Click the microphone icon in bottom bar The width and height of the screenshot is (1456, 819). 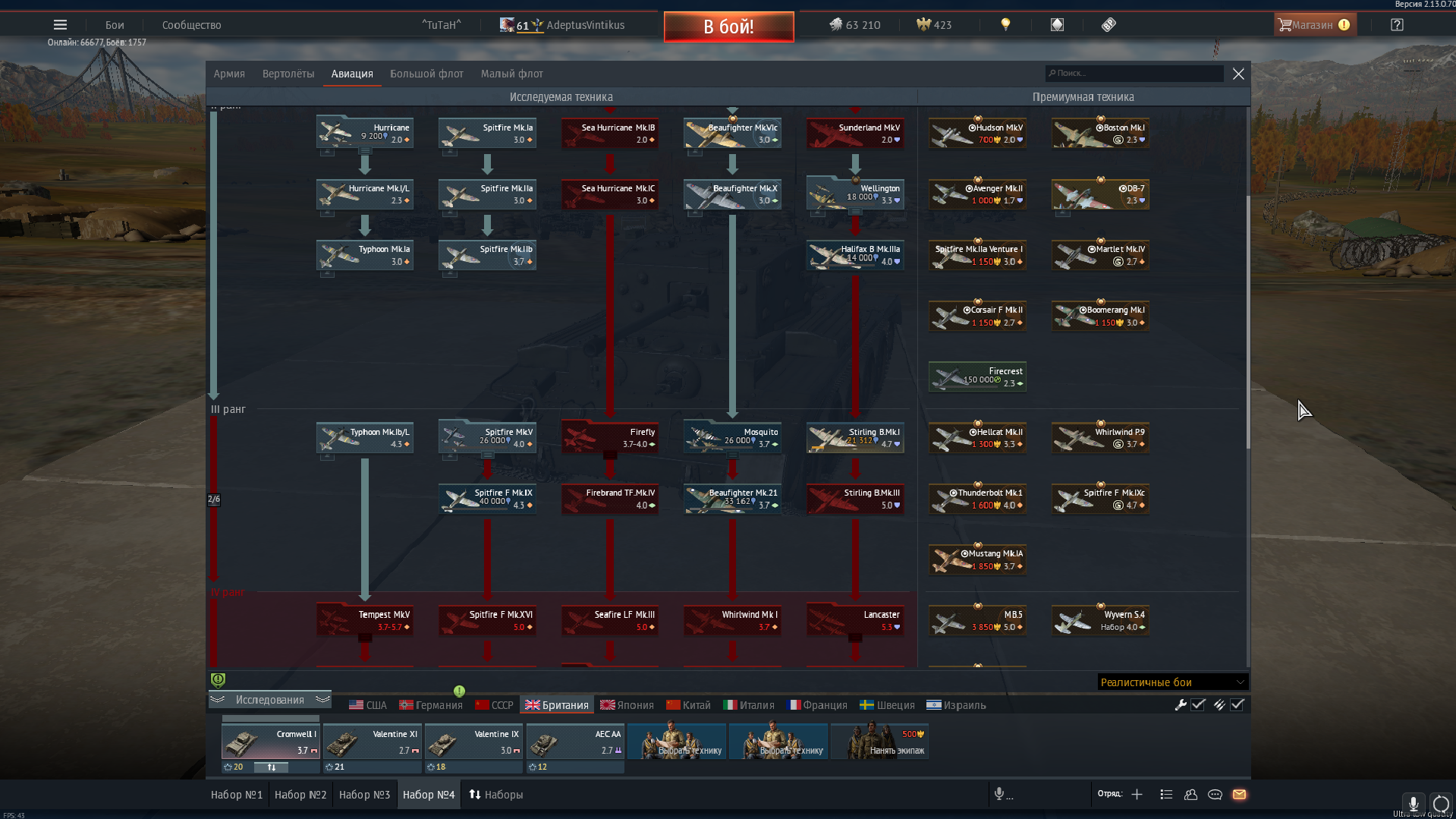pos(999,794)
